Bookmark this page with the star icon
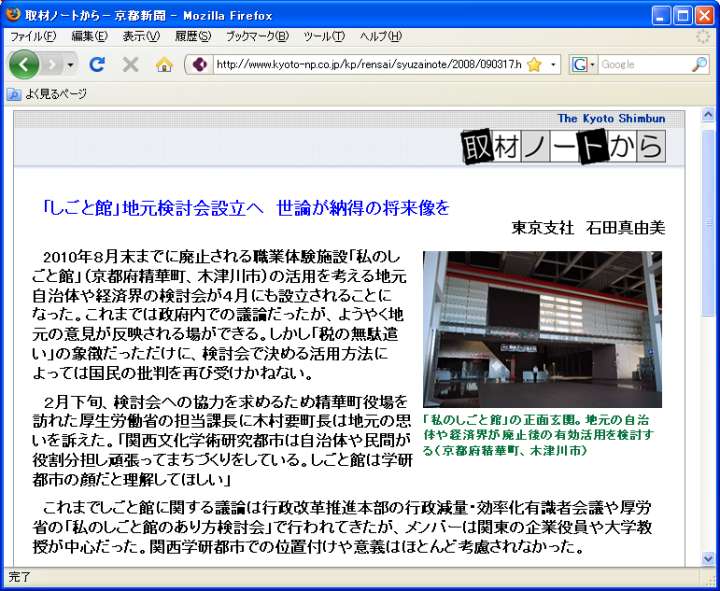Screen dimensions: 720x591 coord(534,64)
